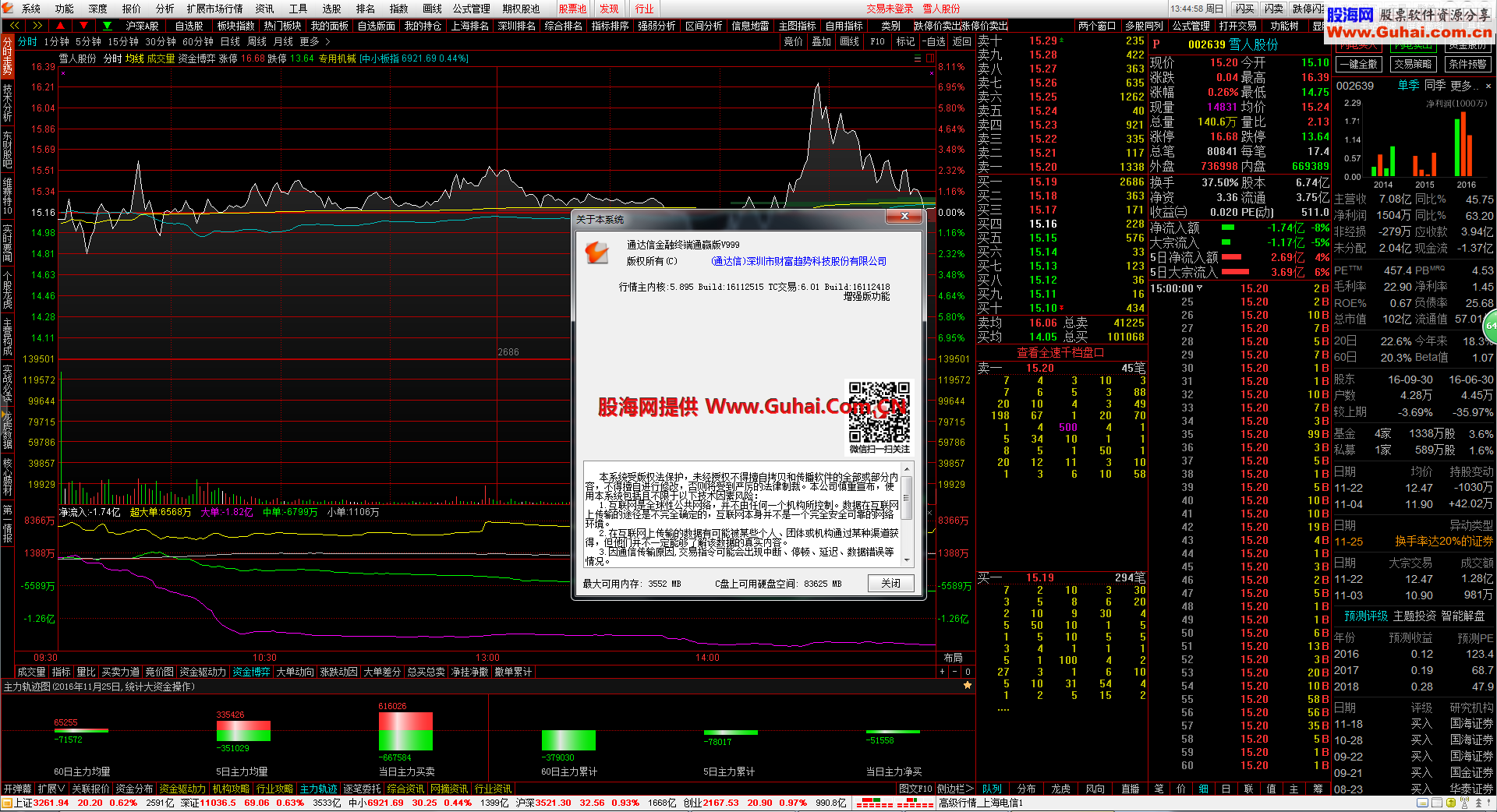The height and width of the screenshot is (812, 1497).
Task: Click the 一键全撤 button
Action: (1359, 64)
